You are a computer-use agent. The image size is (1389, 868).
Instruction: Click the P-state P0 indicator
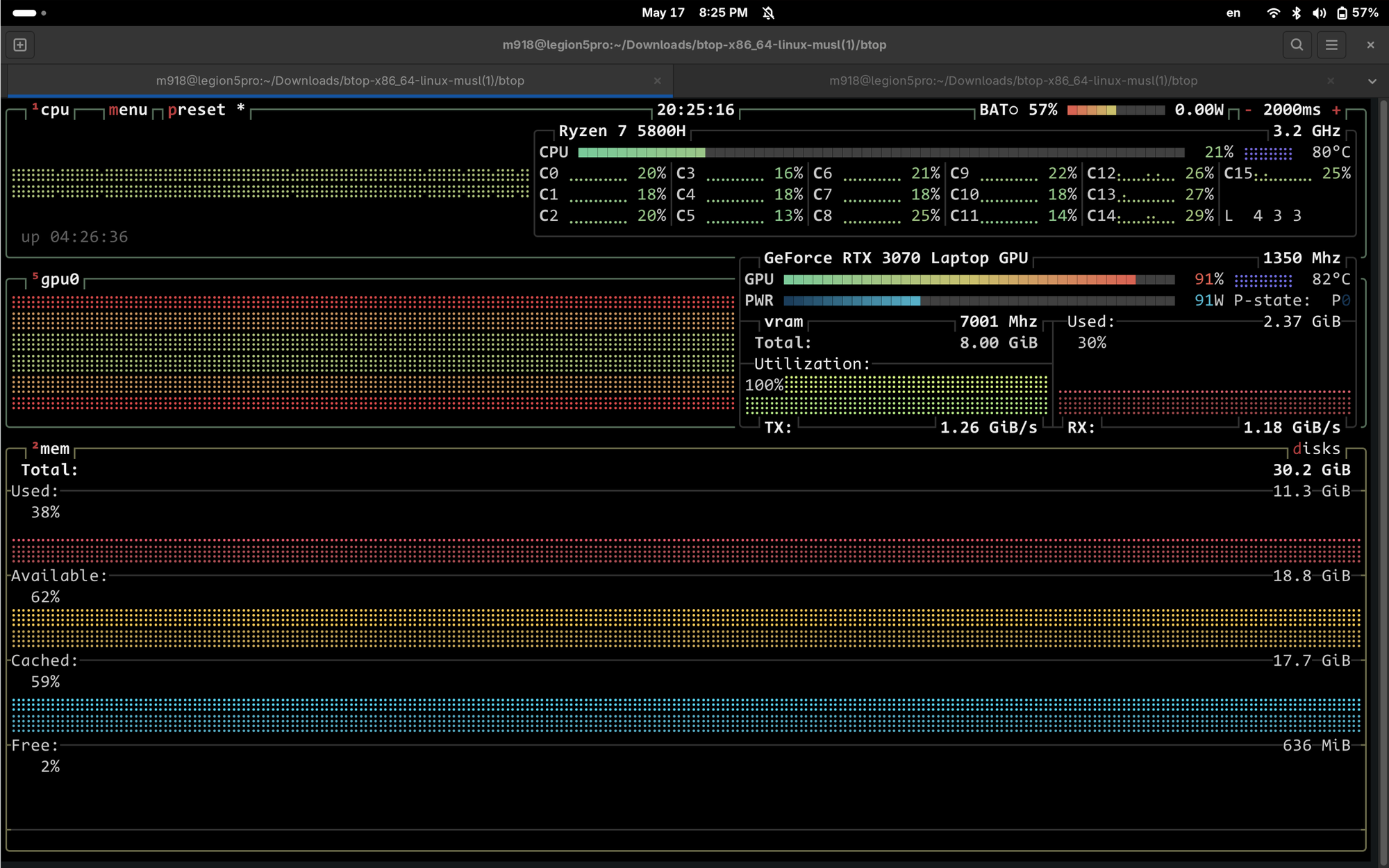1292,301
